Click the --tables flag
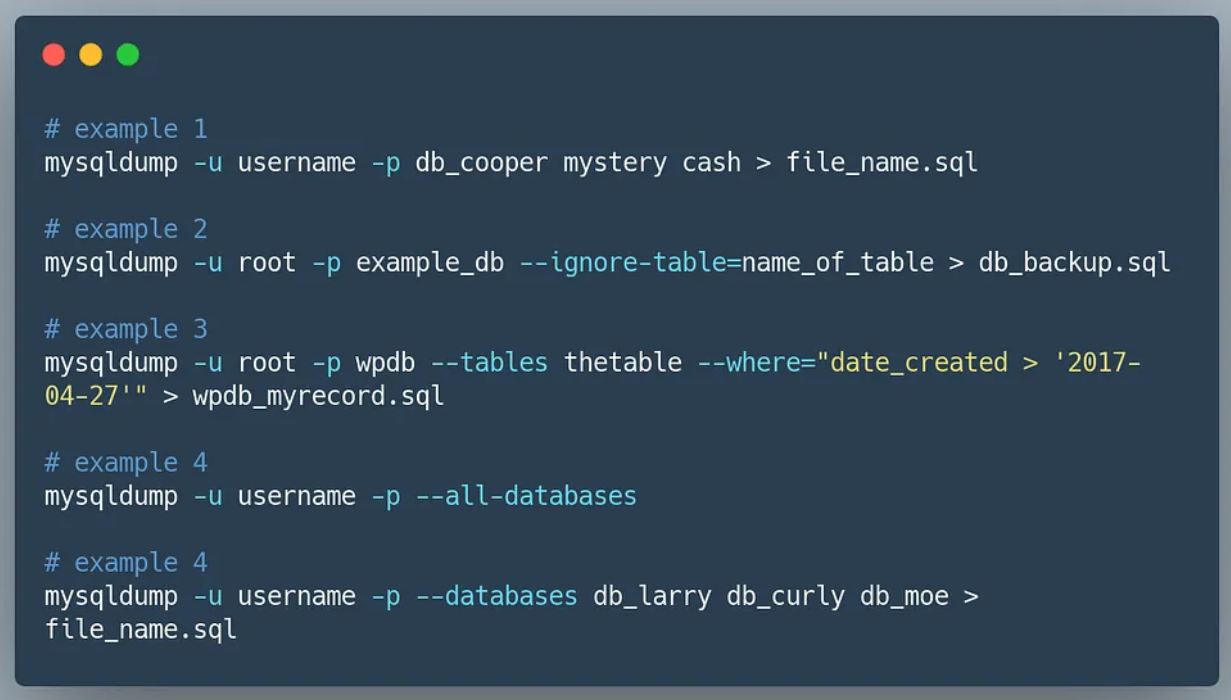This screenshot has width=1231, height=700. click(488, 362)
